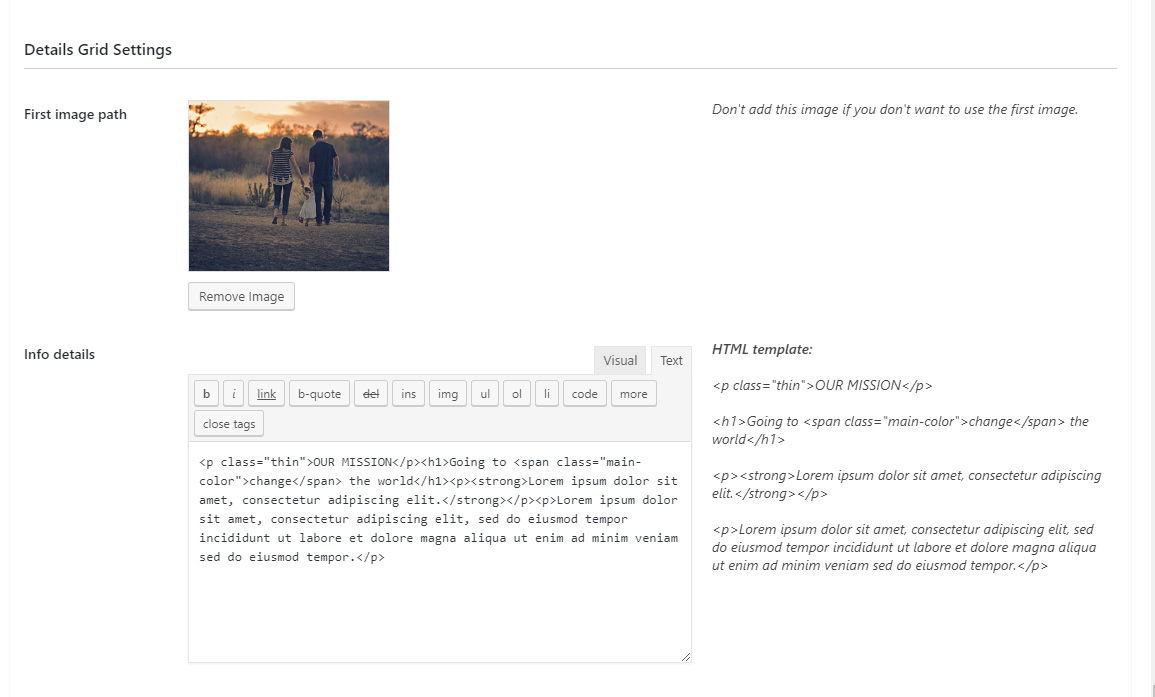
Task: Click the italic 'i' quicktag button
Action: click(234, 393)
